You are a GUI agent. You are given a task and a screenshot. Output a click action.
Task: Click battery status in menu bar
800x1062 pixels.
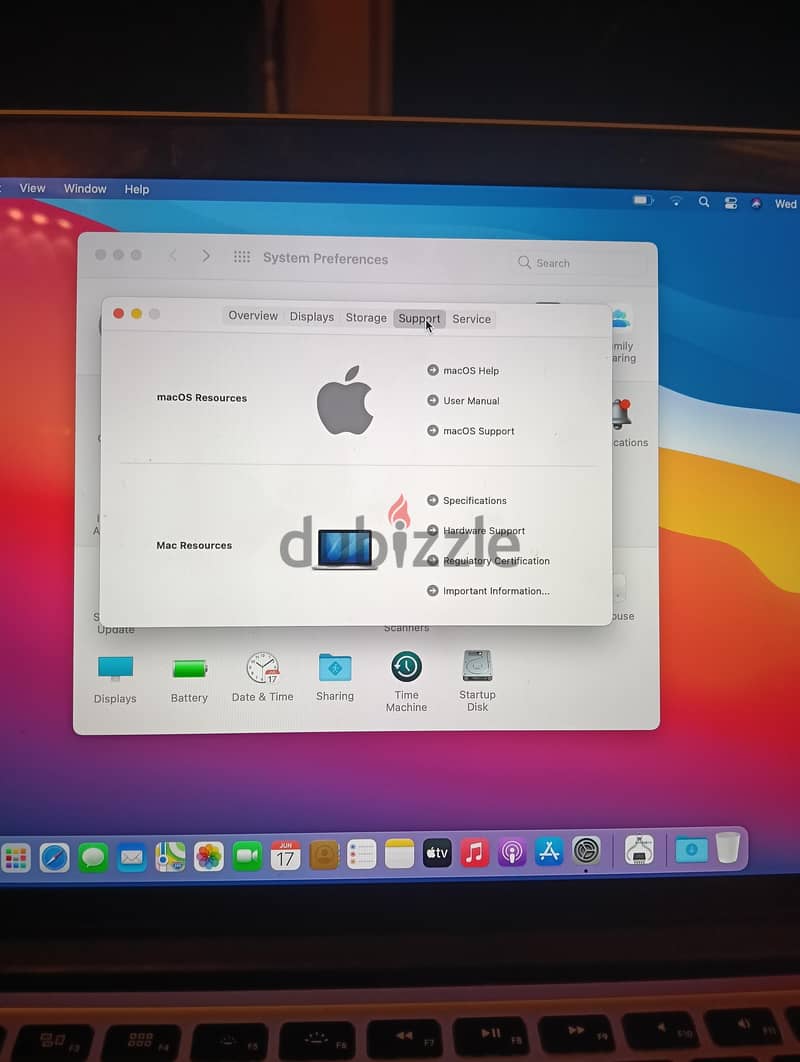tap(643, 200)
